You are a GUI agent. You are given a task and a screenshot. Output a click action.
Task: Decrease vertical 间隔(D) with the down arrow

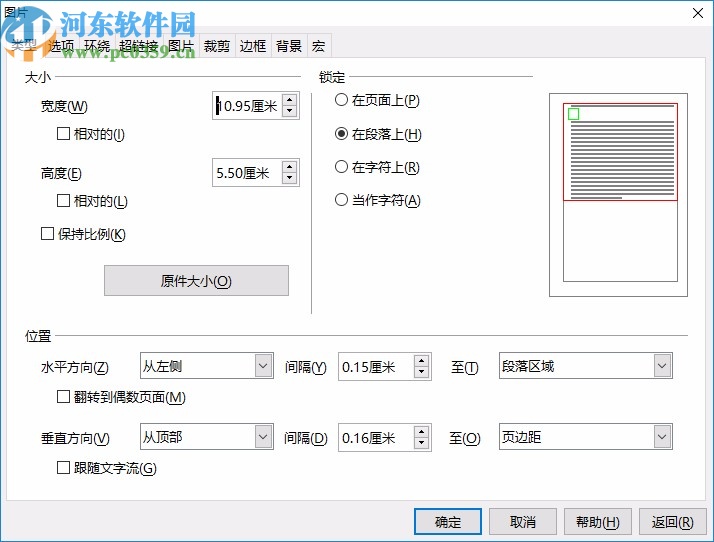(422, 443)
